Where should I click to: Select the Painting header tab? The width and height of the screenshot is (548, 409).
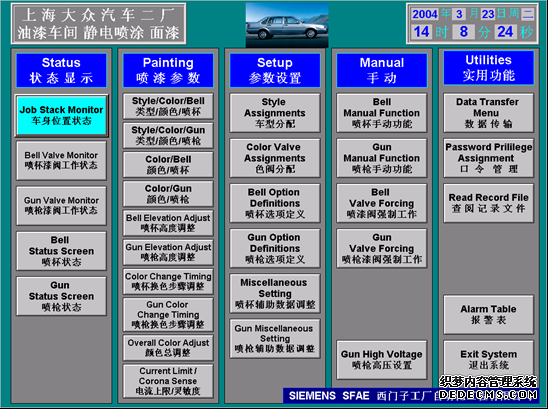pyautogui.click(x=168, y=70)
